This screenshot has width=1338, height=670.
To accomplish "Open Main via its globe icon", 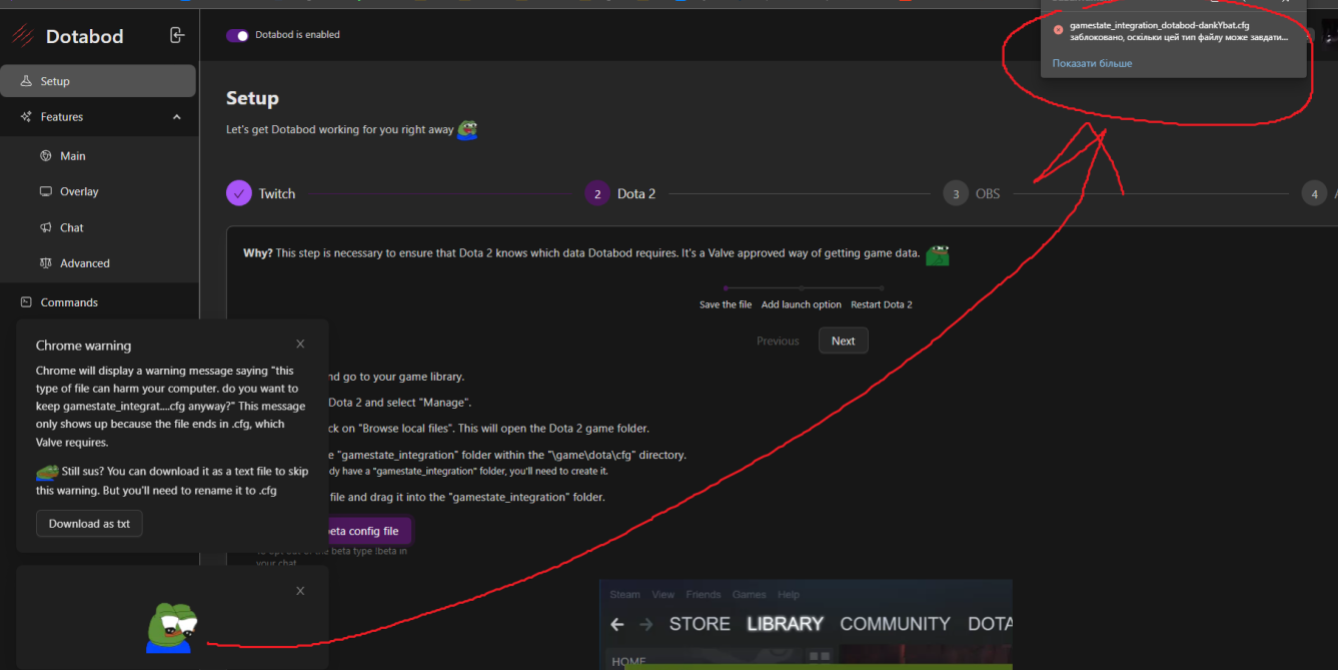I will (x=45, y=155).
